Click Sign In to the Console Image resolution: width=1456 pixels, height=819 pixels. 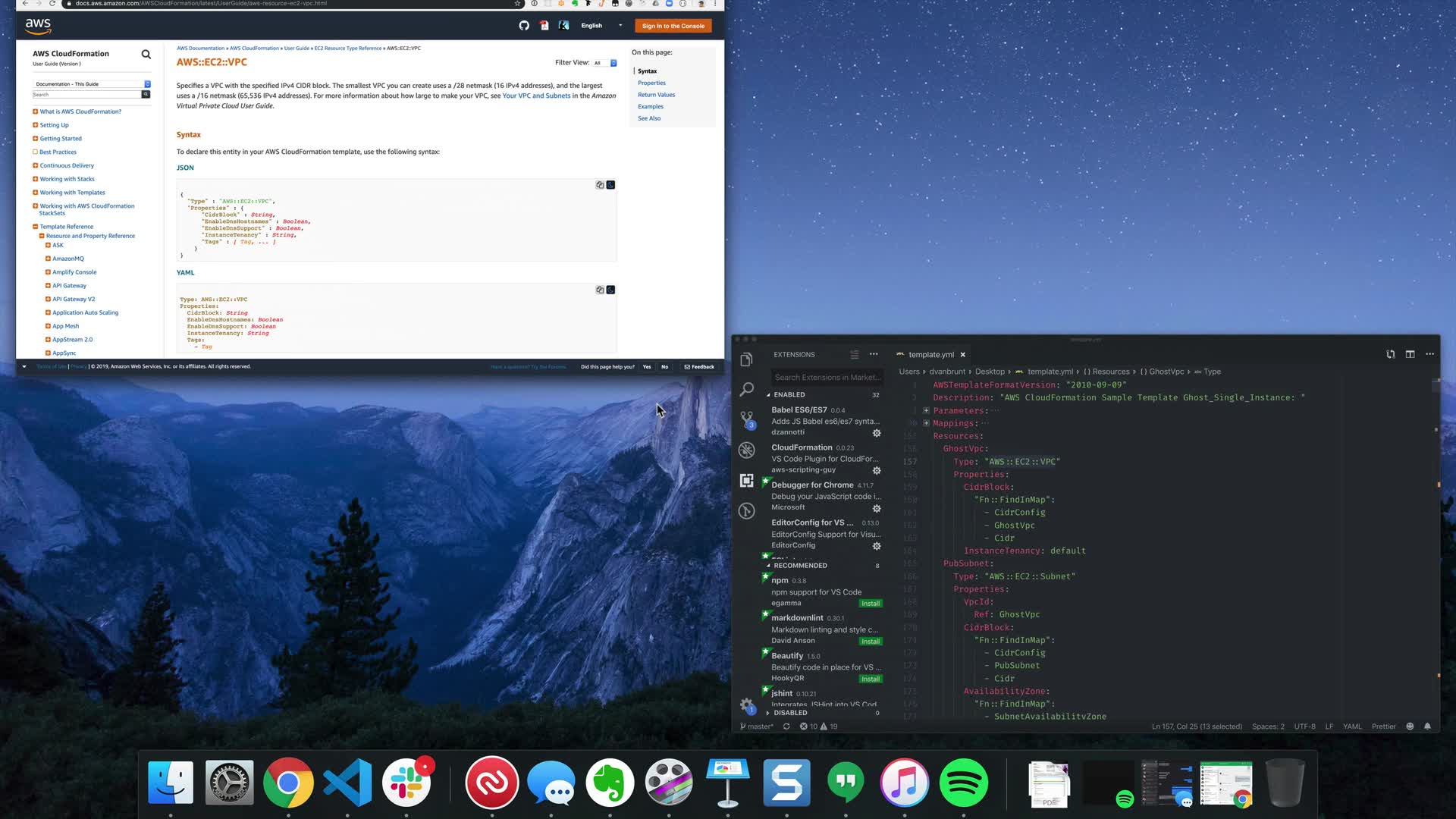[x=673, y=26]
